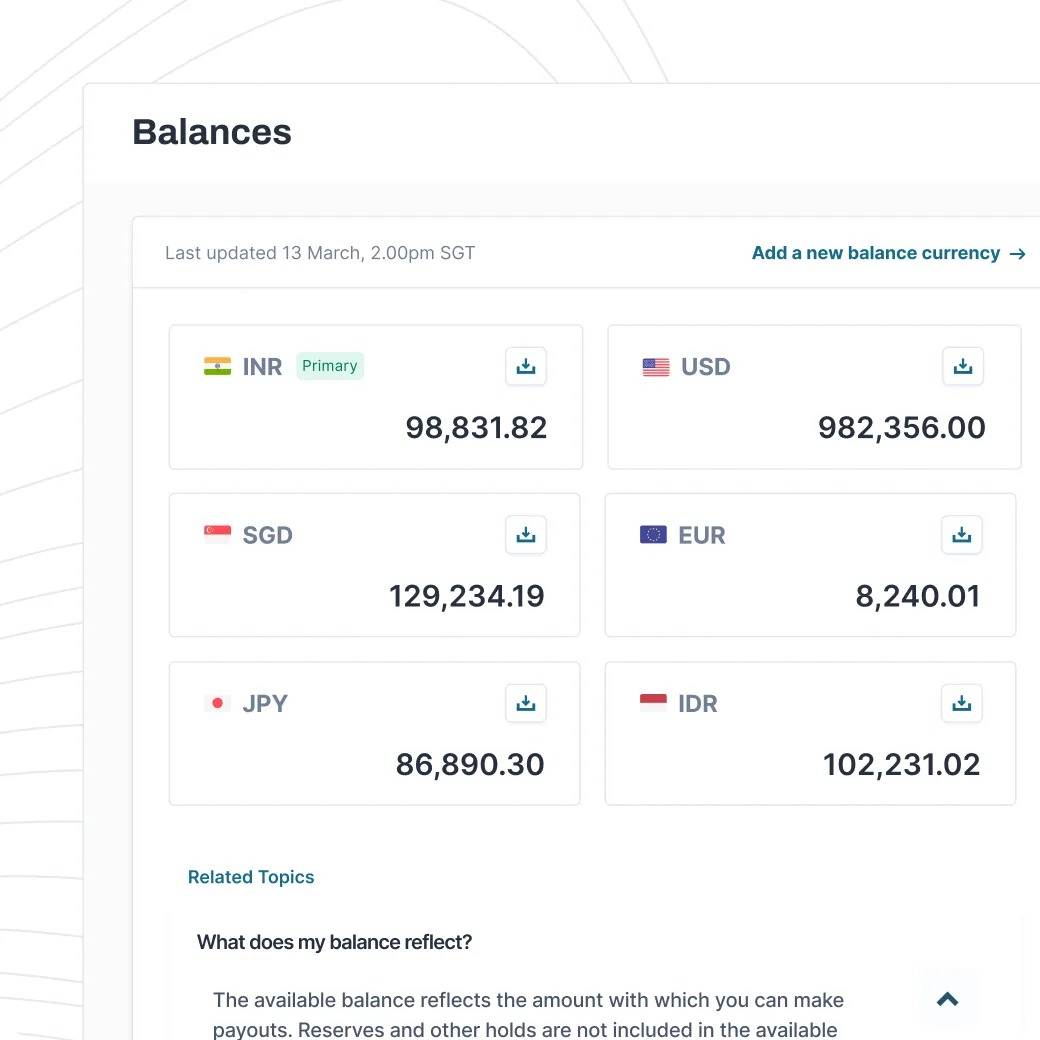Image resolution: width=1040 pixels, height=1040 pixels.
Task: Download the INR balance statement
Action: (526, 366)
